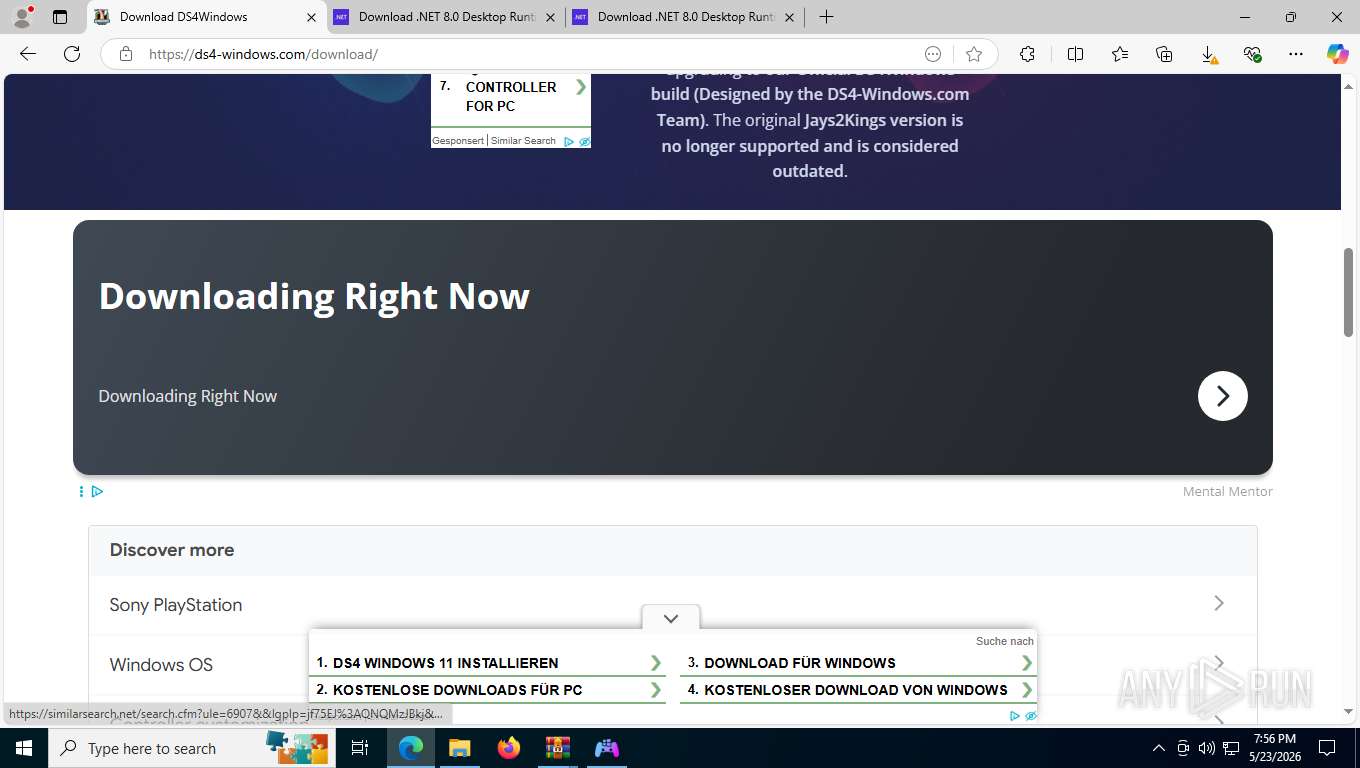Show hidden system tray icons

(x=1159, y=748)
